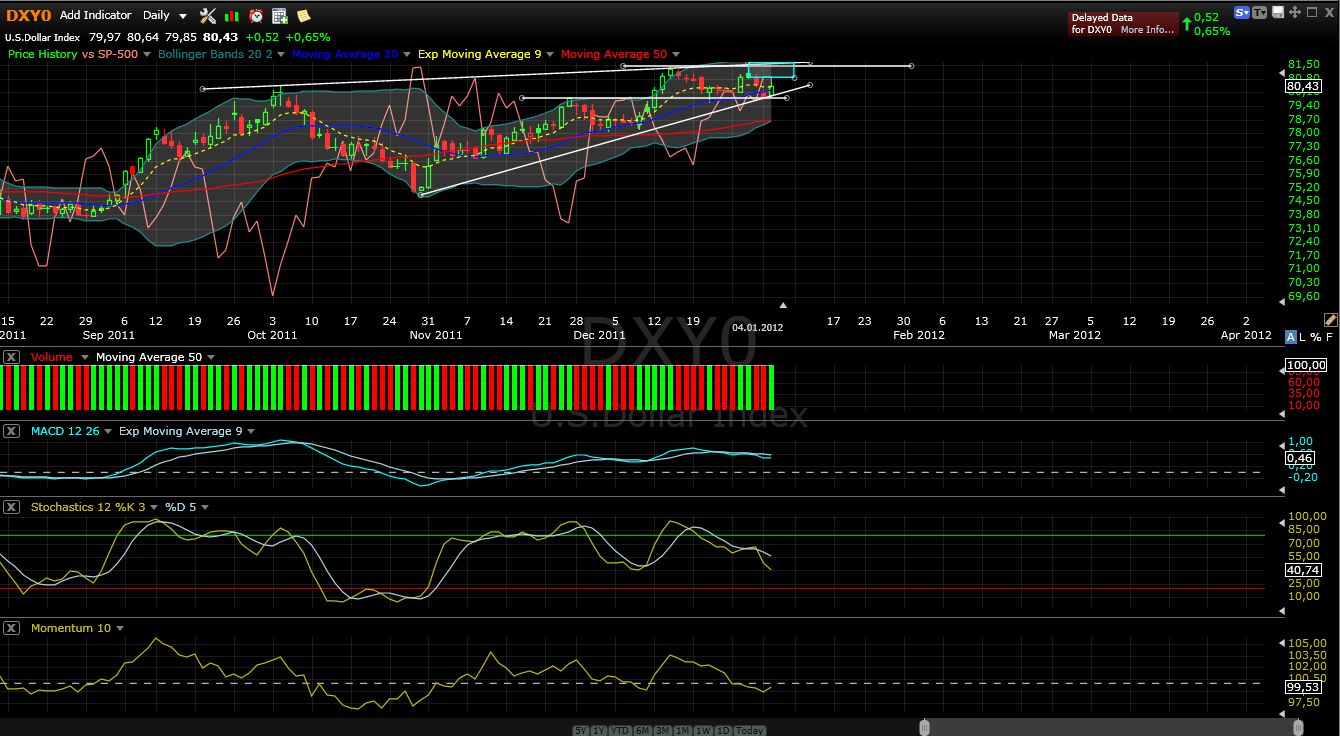Open the chart settings wrench tool
This screenshot has width=1340, height=736.
coord(207,15)
